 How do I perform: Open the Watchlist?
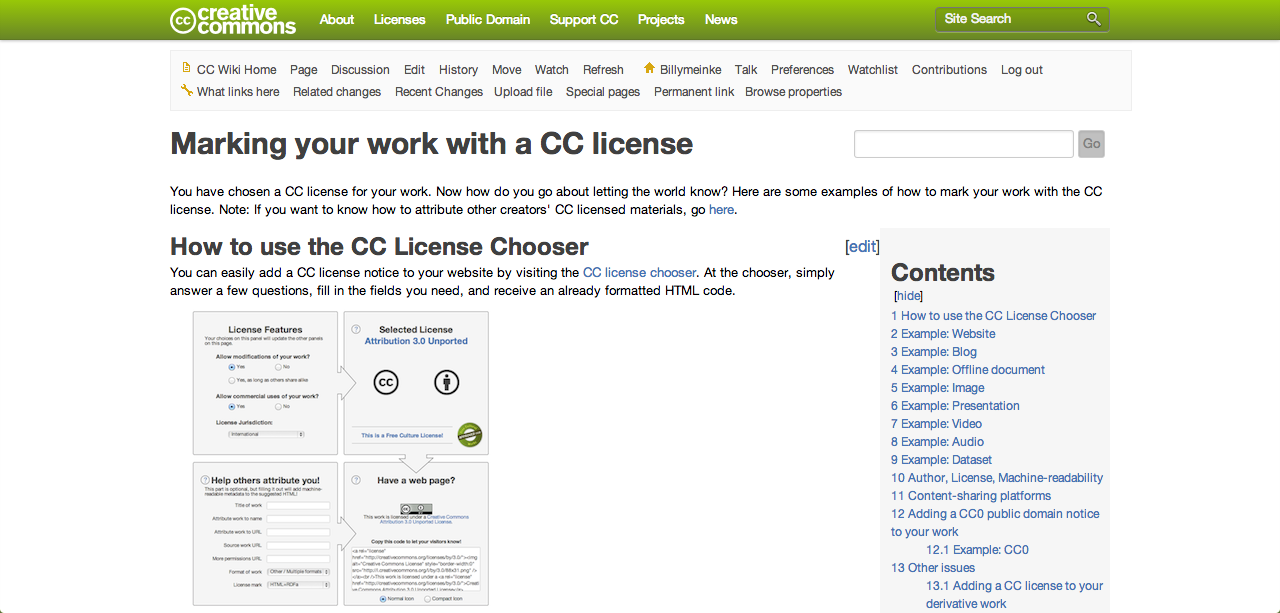point(873,70)
